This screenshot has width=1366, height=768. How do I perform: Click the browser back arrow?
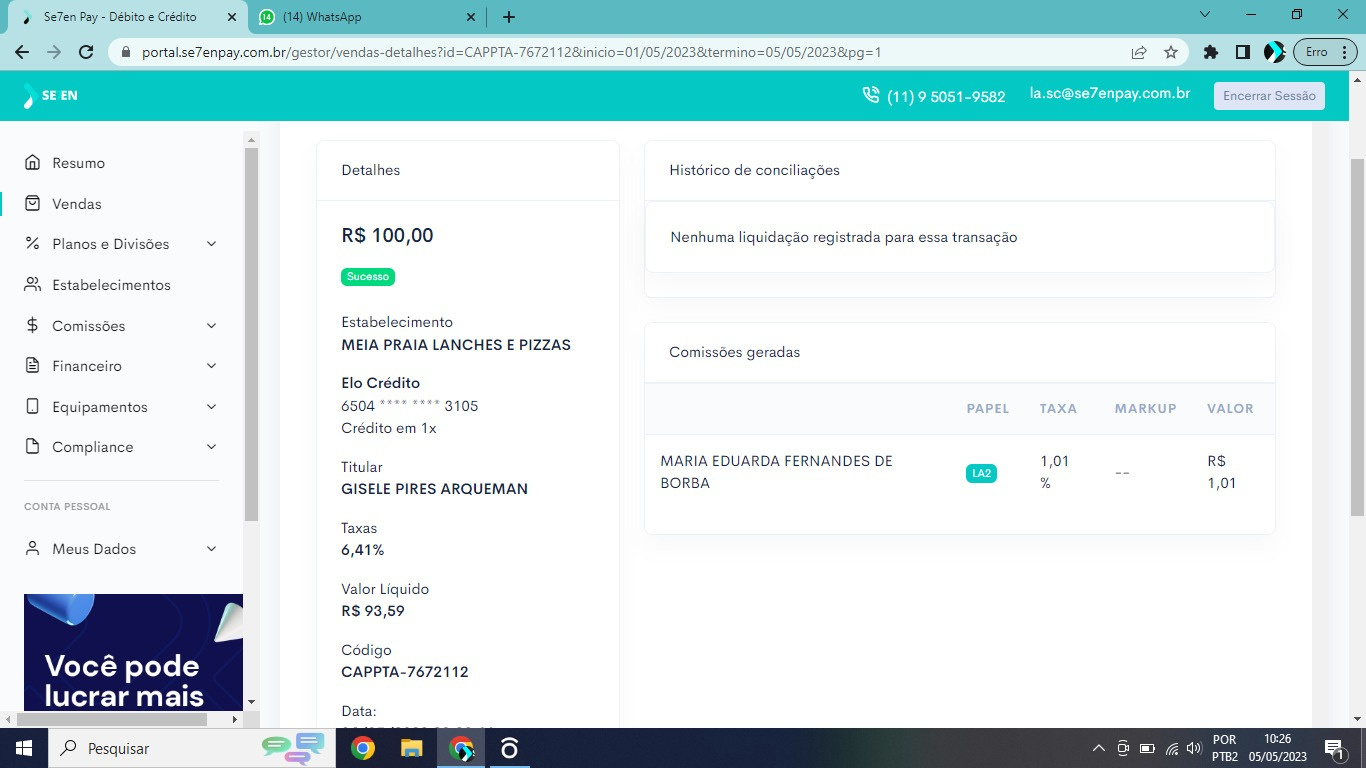point(22,52)
